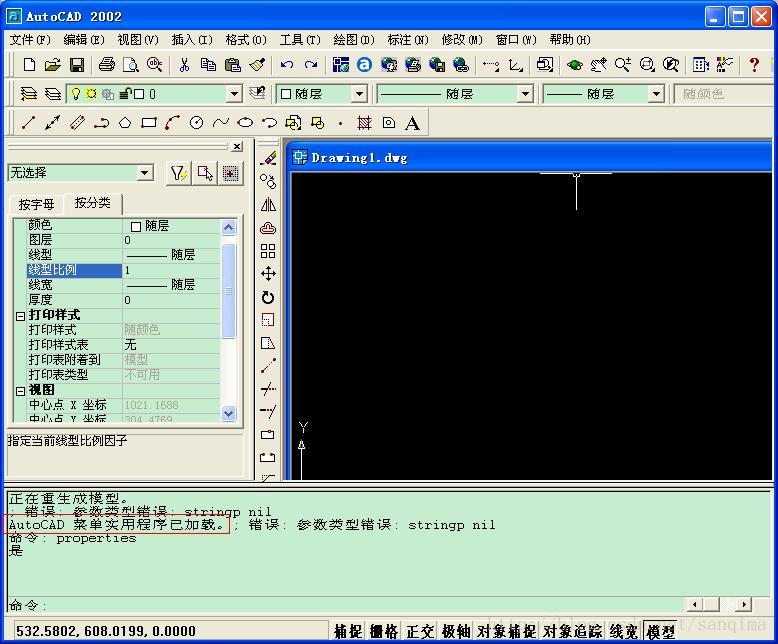778x644 pixels.
Task: Open the linetype control dropdown
Action: (524, 94)
